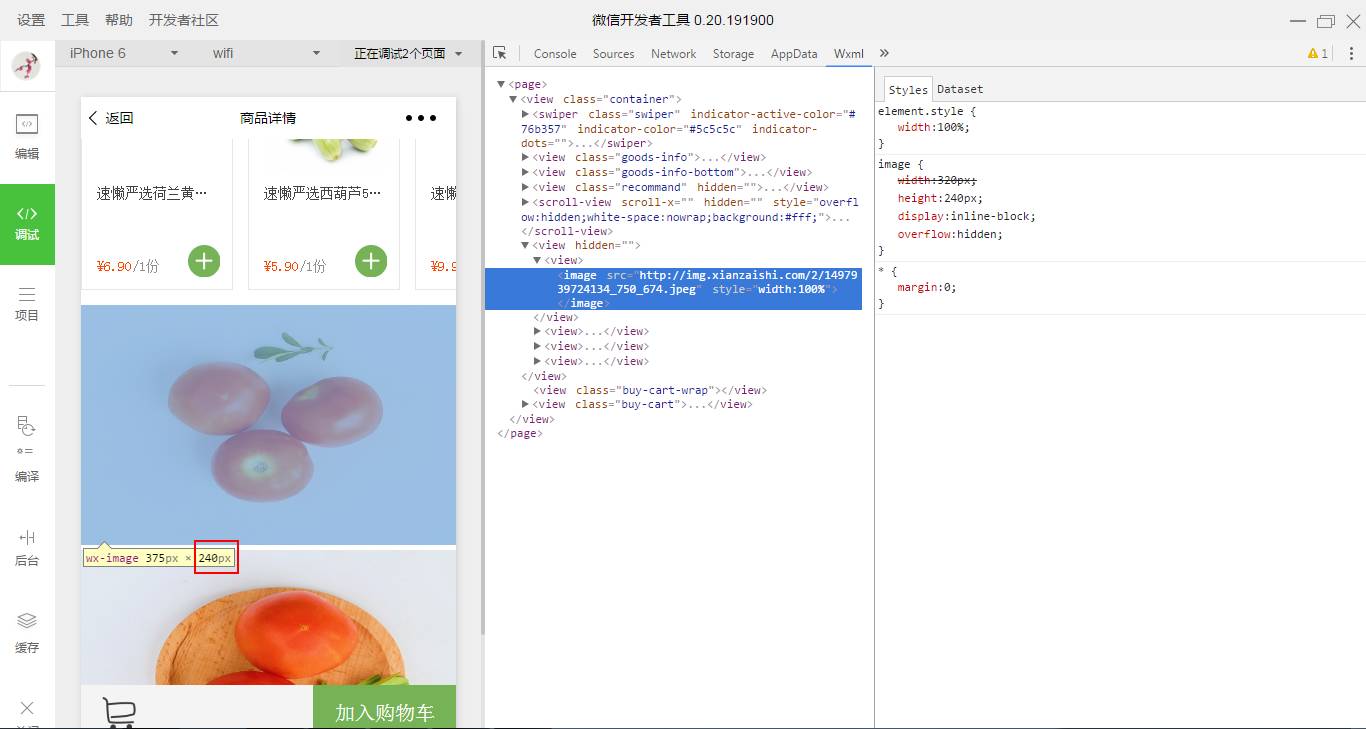
Task: Open the 缓存 cache sidebar icon
Action: (x=27, y=633)
